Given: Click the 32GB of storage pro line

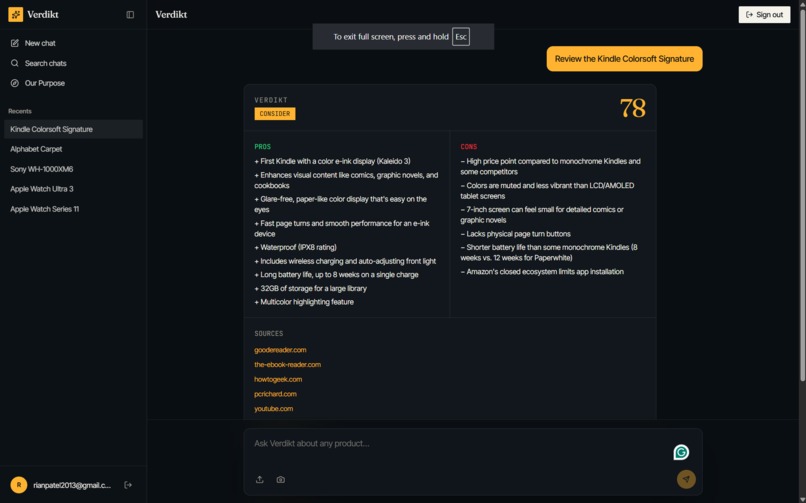Looking at the screenshot, I should 310,288.
